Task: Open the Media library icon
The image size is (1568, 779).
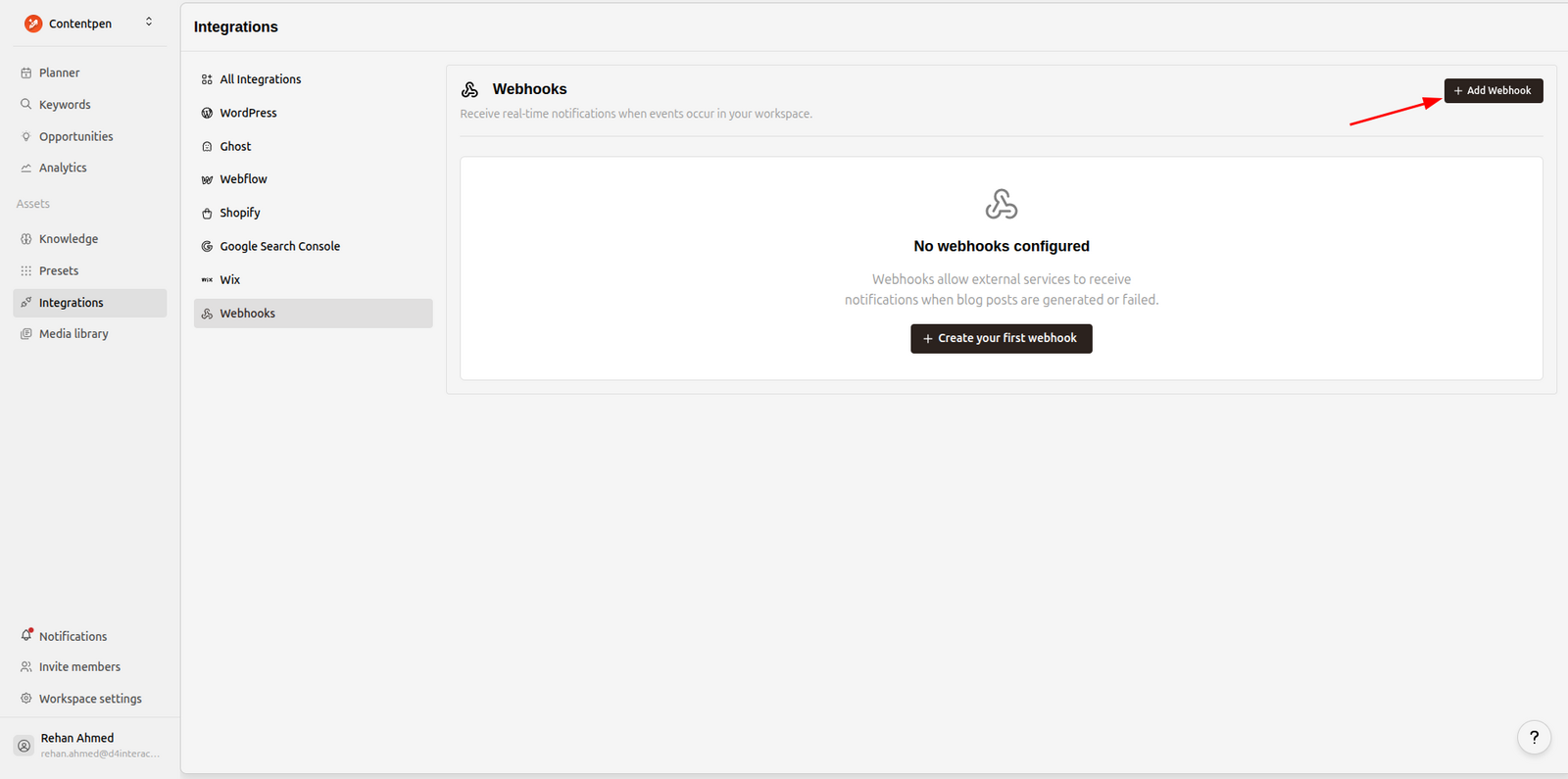Action: pos(26,333)
